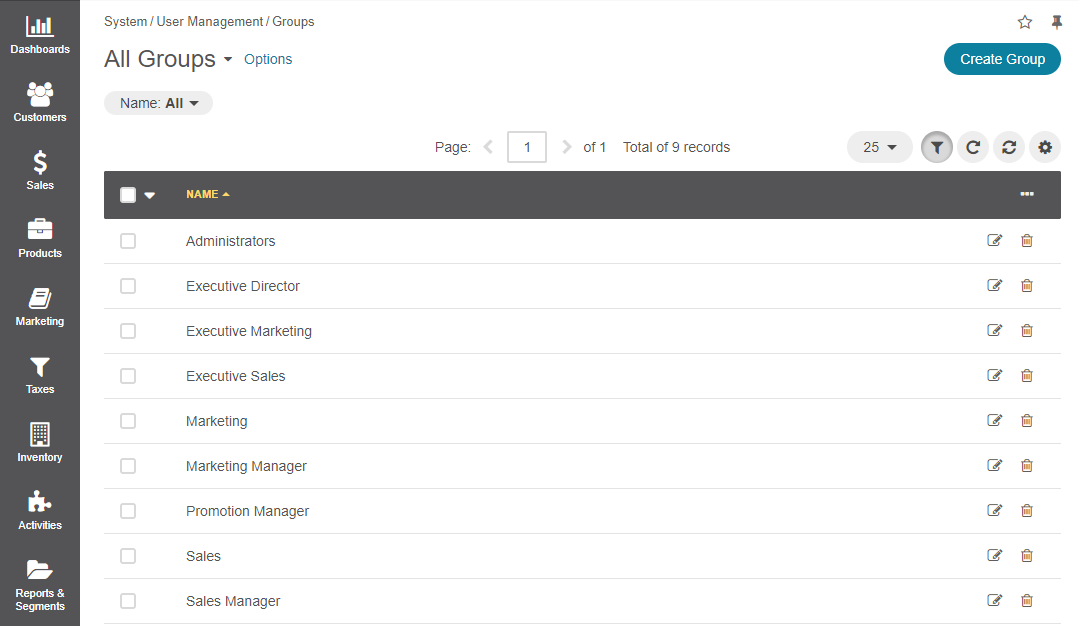Reset the grid with the circular arrows icon
This screenshot has height=626, width=1079.
click(1009, 147)
